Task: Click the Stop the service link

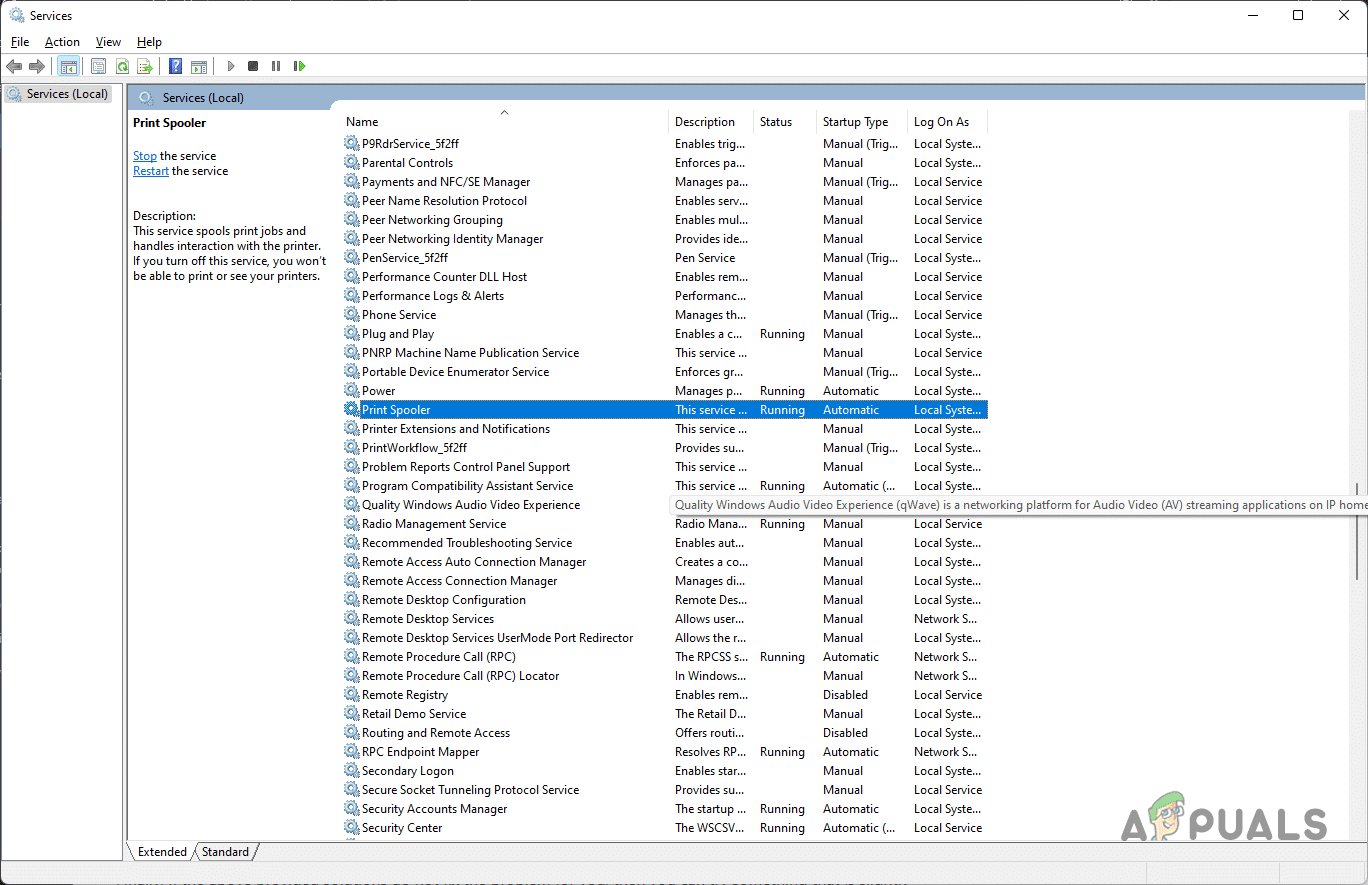Action: (145, 156)
